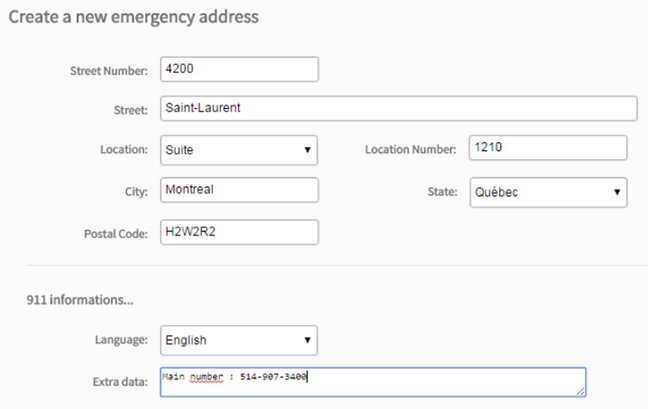Screen dimensions: 650x409
Task: Click inside the Extra data text area
Action: [x=373, y=382]
